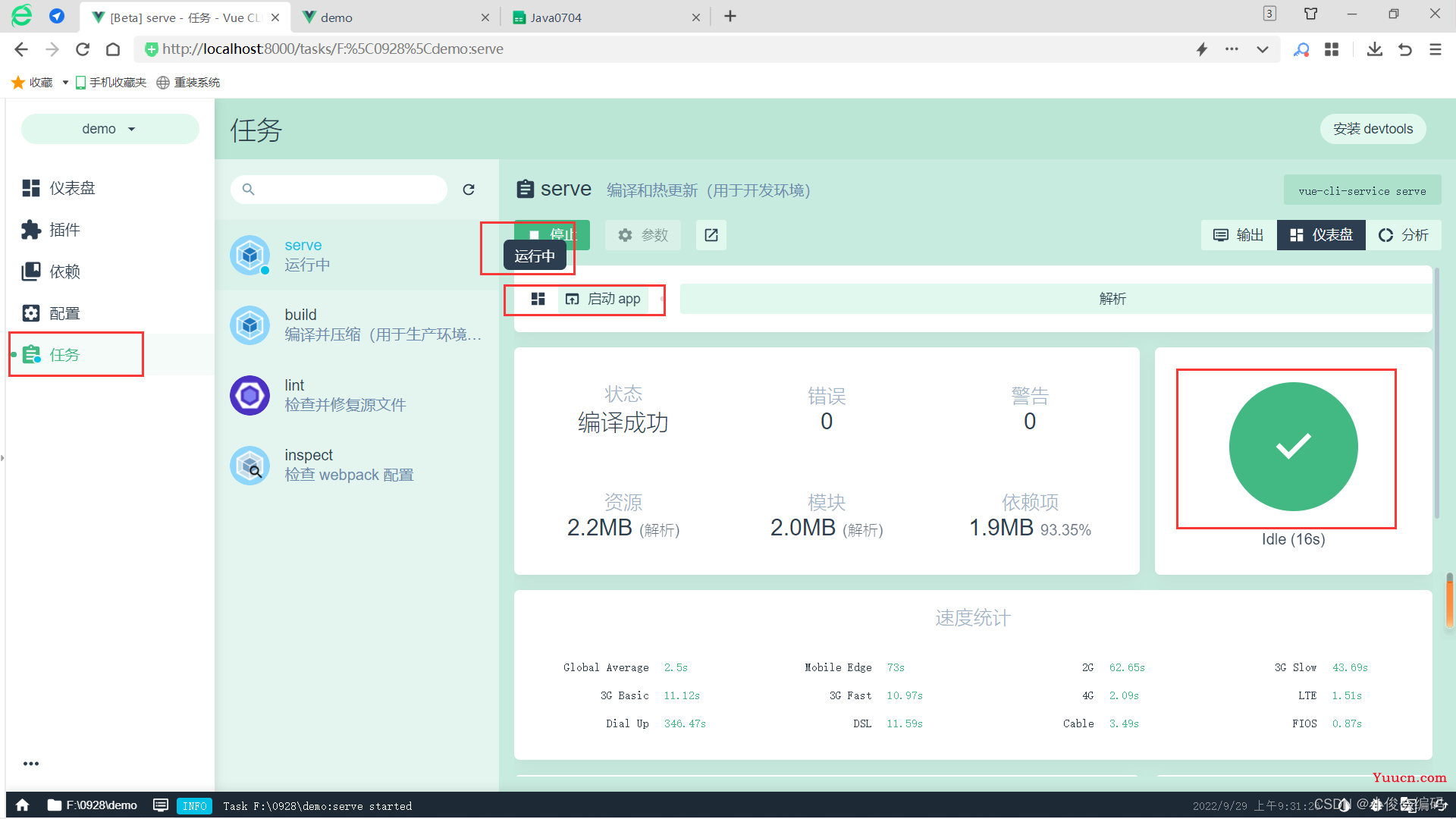This screenshot has height=819, width=1456.
Task: Open the browser downloads icon
Action: click(x=1375, y=49)
